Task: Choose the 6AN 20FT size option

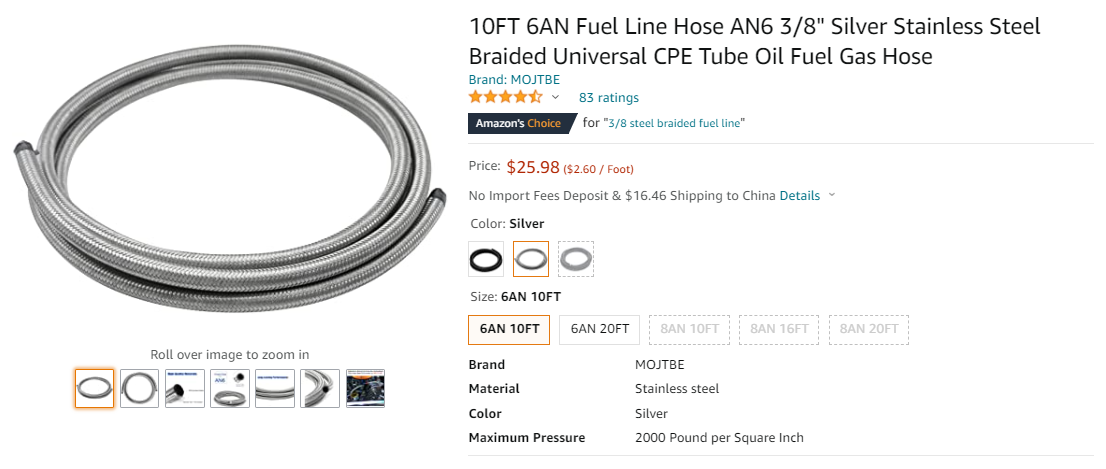Action: pos(600,329)
